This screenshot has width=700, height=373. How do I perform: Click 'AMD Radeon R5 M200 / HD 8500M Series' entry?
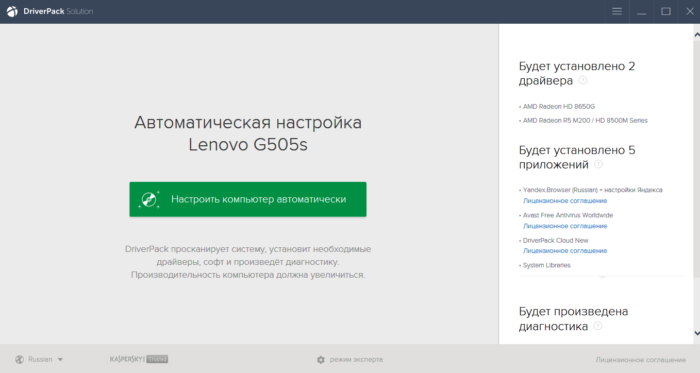pyautogui.click(x=585, y=120)
